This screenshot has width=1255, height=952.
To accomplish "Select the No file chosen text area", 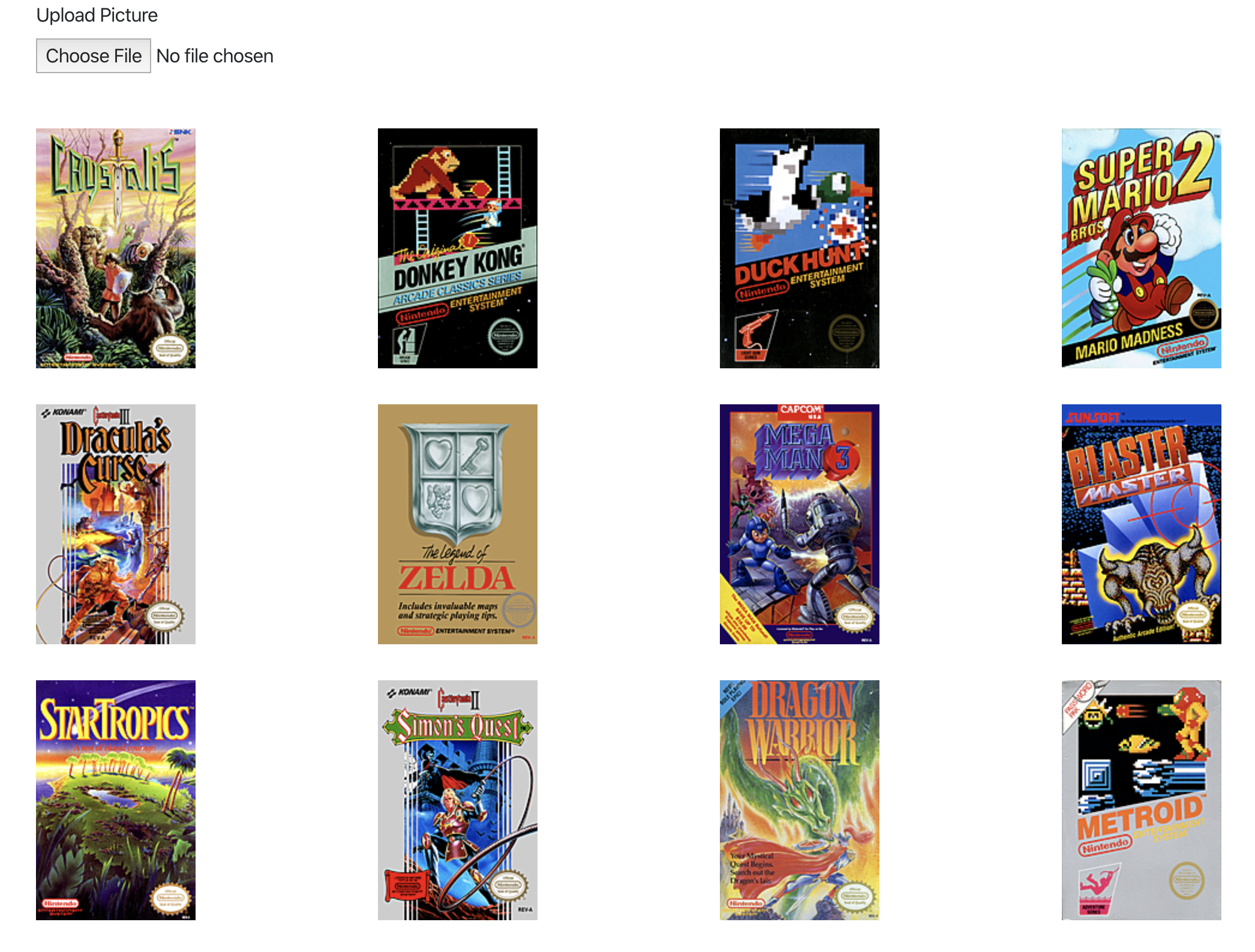I will click(x=215, y=55).
